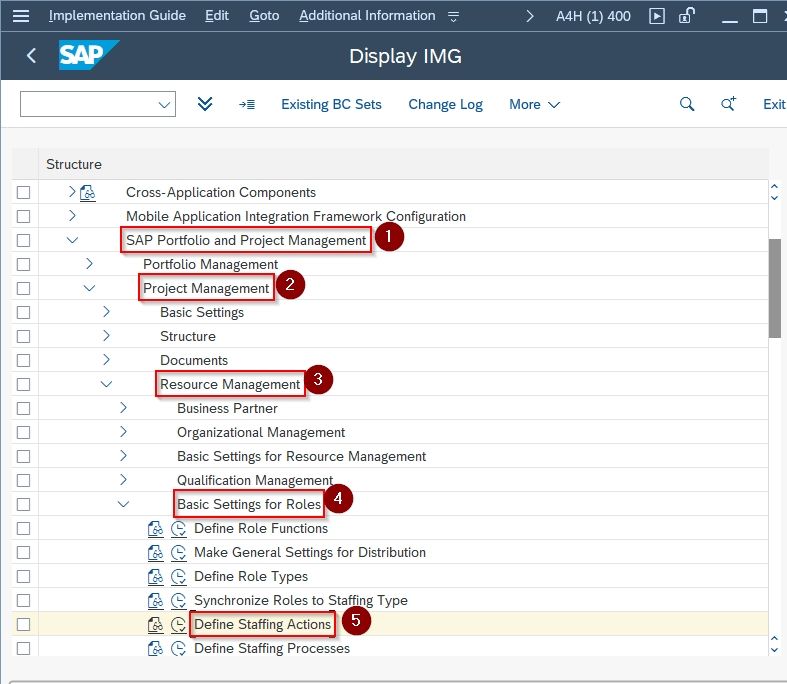Tick checkbox for Portfolio Management row
This screenshot has width=787, height=684.
pyautogui.click(x=24, y=264)
